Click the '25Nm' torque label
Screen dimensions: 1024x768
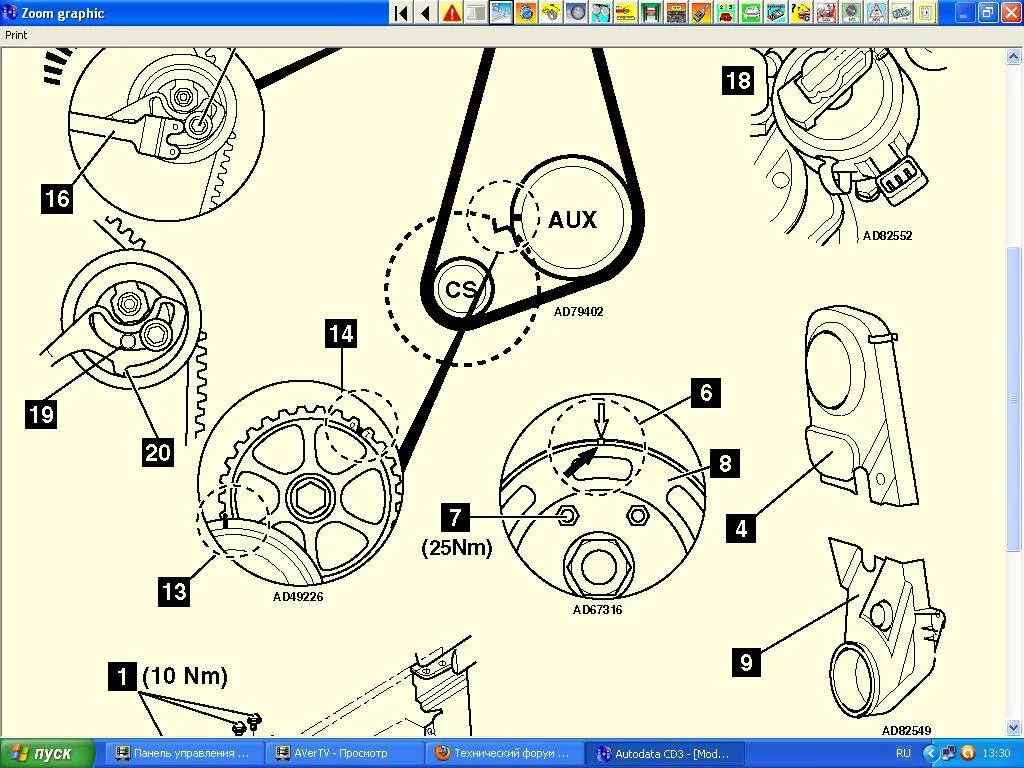click(x=456, y=547)
